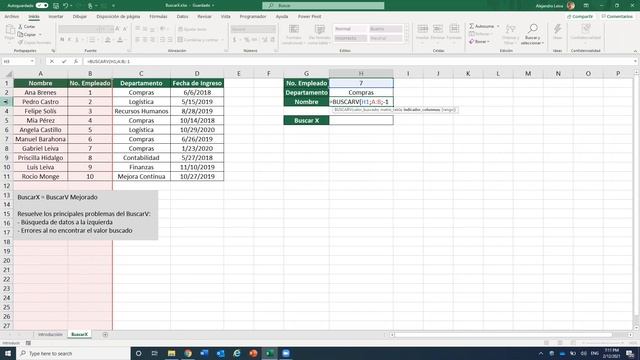Open the Borrar eraser dropdown
The image size is (640, 360).
pos(479,42)
